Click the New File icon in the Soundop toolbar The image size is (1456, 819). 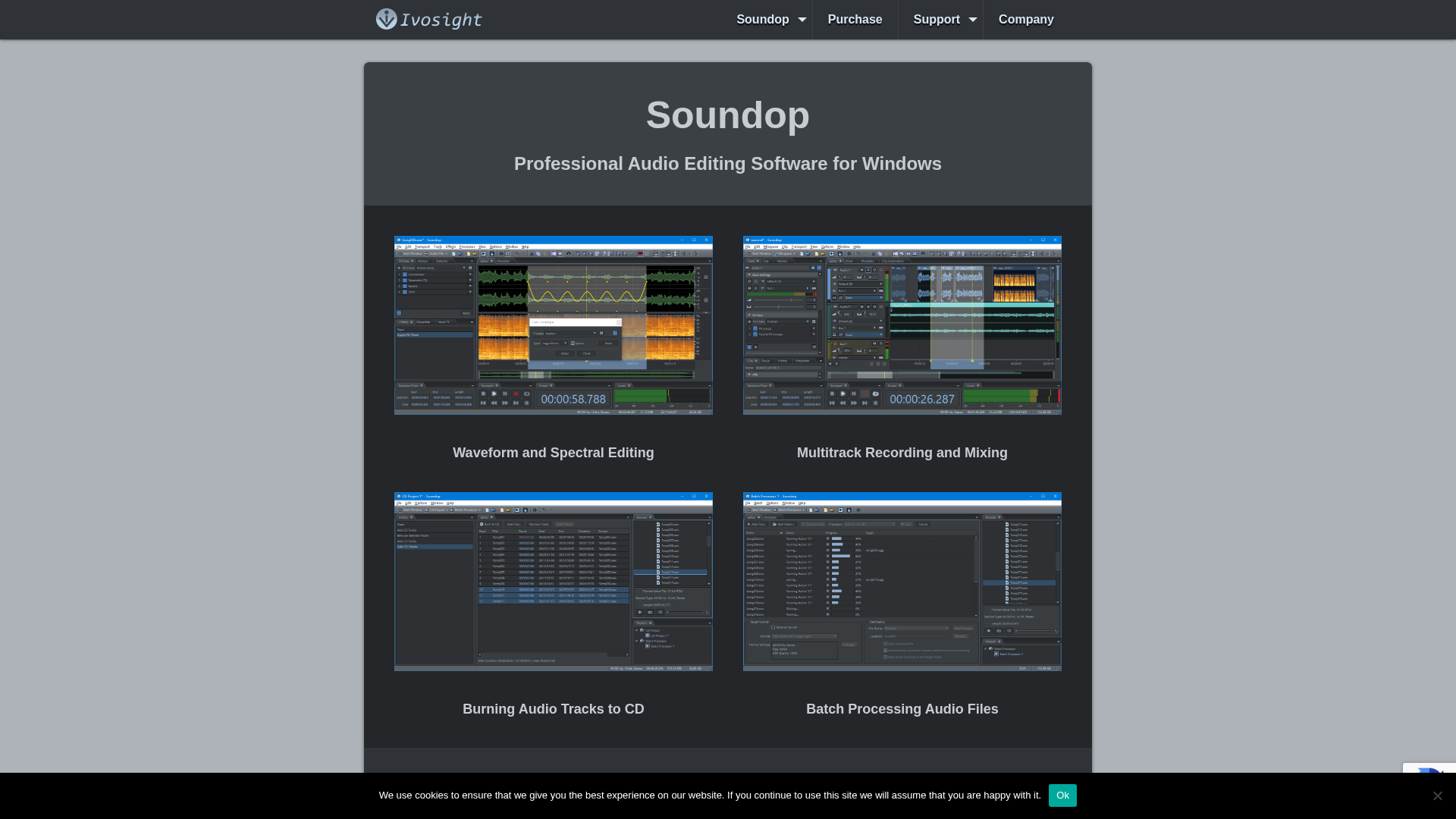[x=453, y=254]
